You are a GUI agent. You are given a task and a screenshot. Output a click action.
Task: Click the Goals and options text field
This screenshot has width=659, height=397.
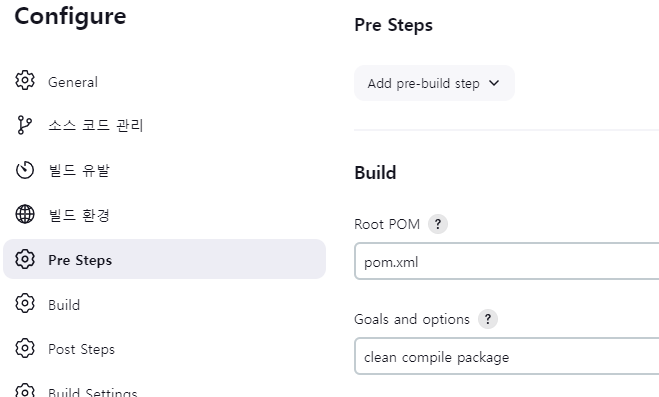pos(507,356)
